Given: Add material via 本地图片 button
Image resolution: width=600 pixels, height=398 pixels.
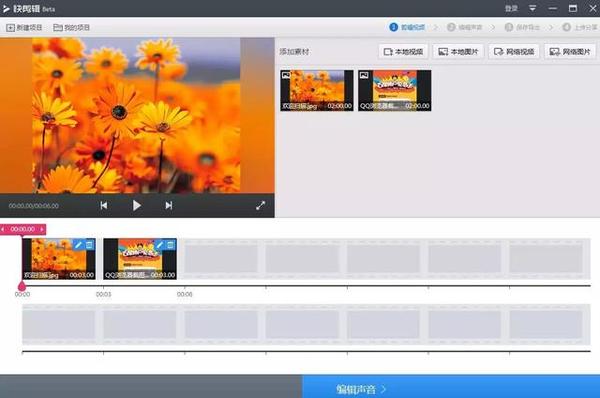Looking at the screenshot, I should [x=458, y=52].
